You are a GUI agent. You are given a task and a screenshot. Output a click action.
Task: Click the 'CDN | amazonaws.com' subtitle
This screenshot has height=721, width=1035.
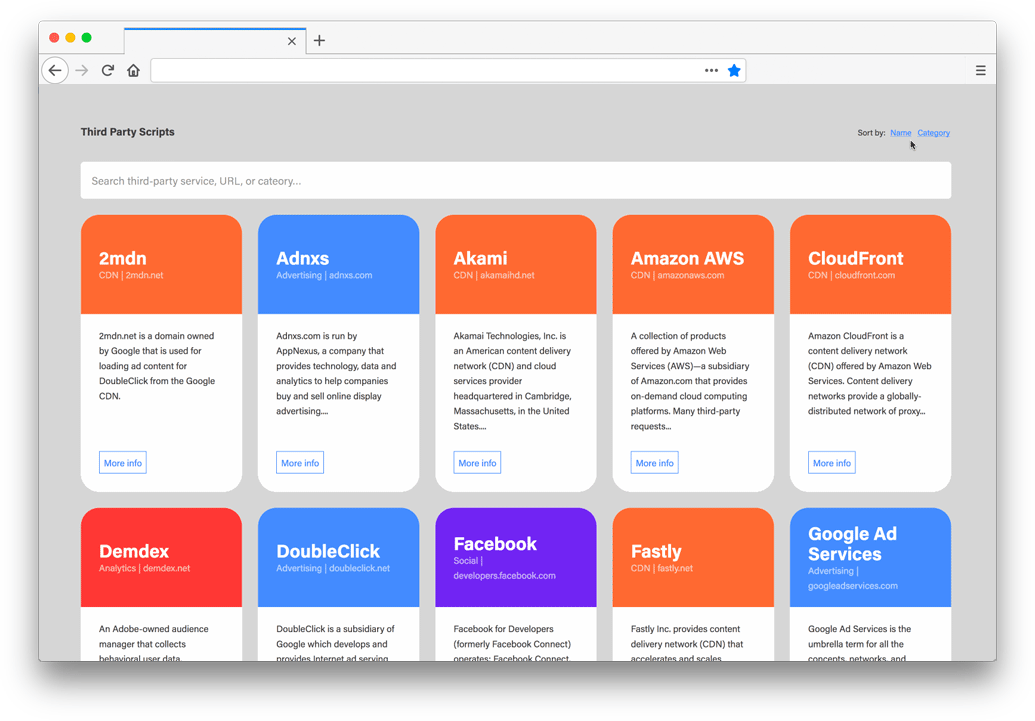[677, 275]
